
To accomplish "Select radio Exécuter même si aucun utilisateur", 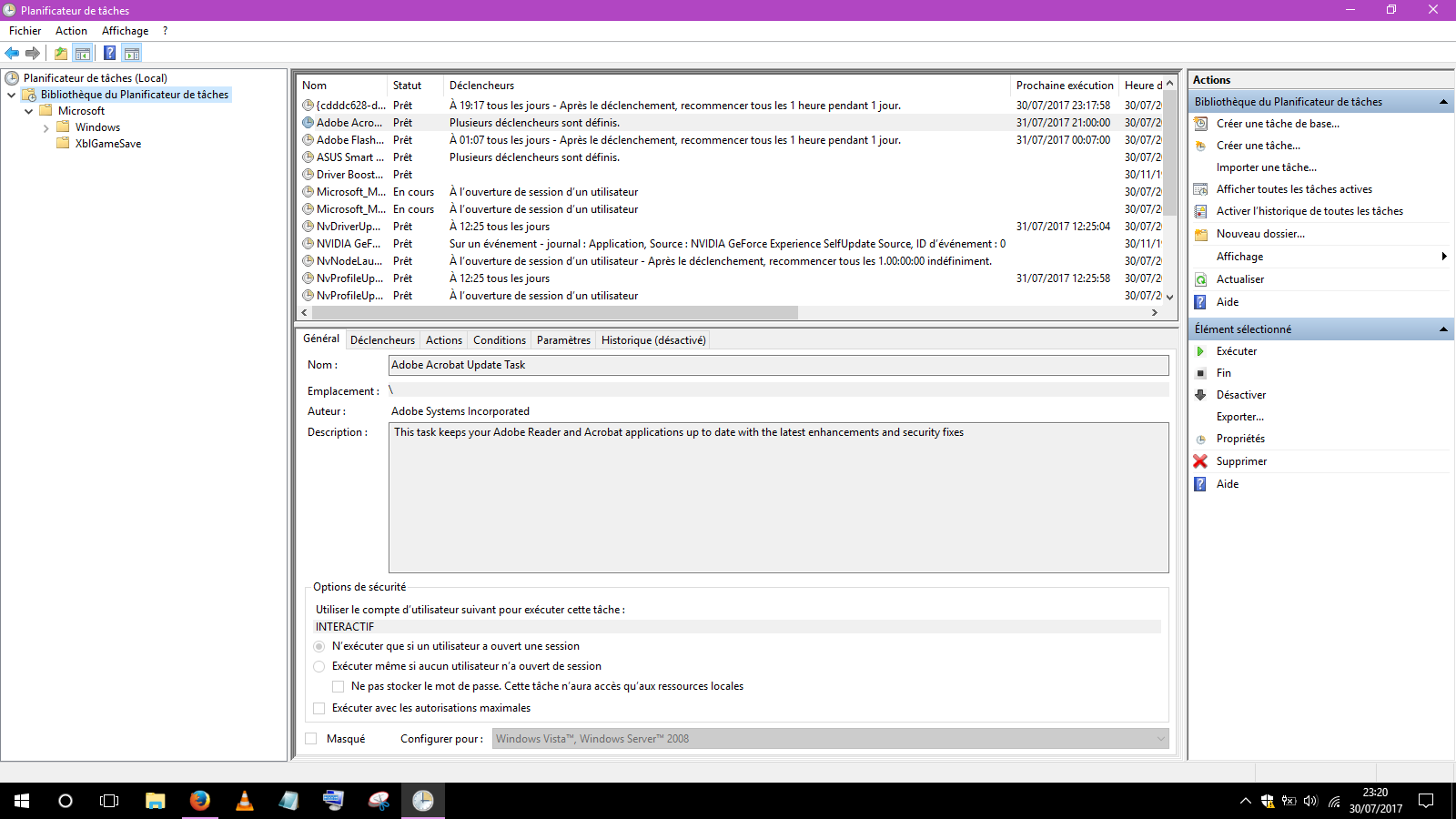I will click(x=319, y=666).
